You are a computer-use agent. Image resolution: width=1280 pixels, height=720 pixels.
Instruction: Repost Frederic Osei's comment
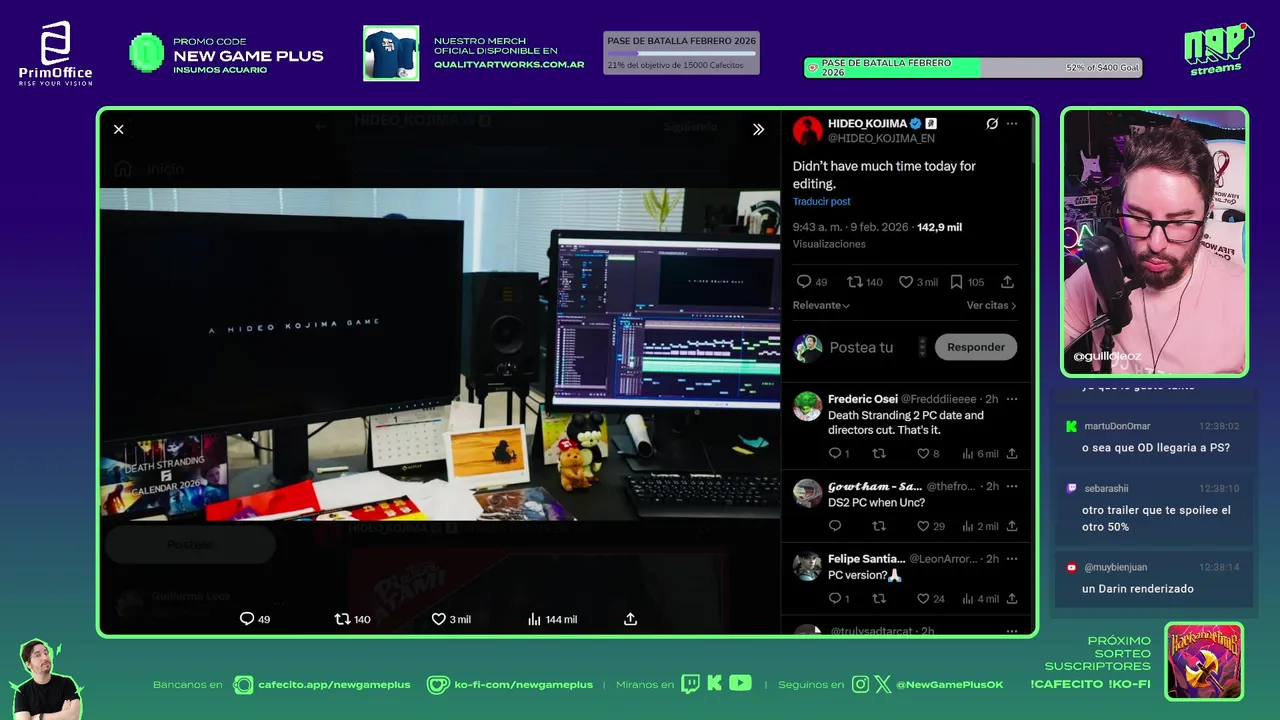click(879, 453)
